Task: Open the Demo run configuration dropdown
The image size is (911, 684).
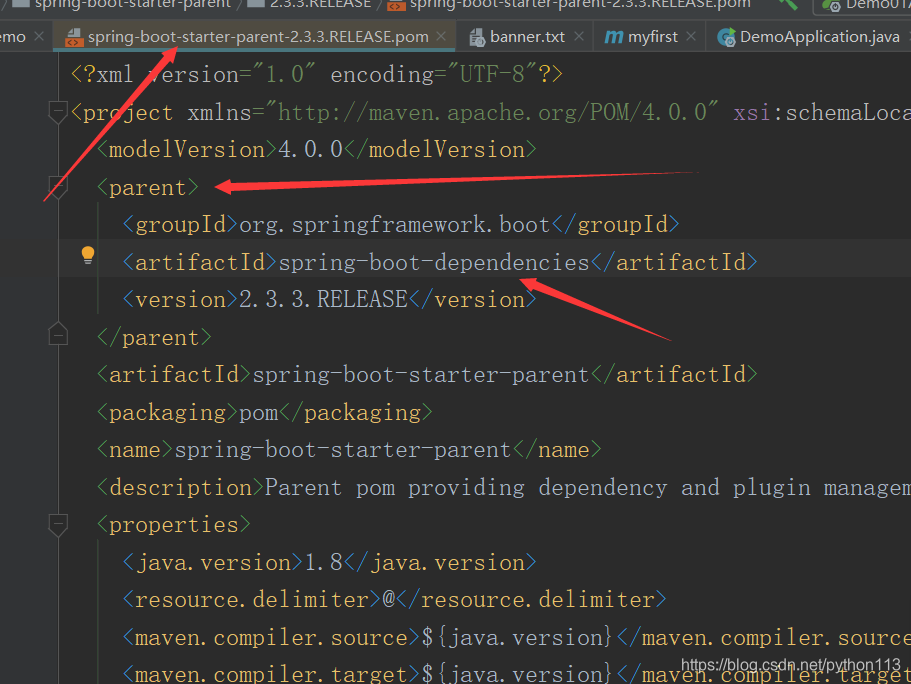Action: coord(864,6)
